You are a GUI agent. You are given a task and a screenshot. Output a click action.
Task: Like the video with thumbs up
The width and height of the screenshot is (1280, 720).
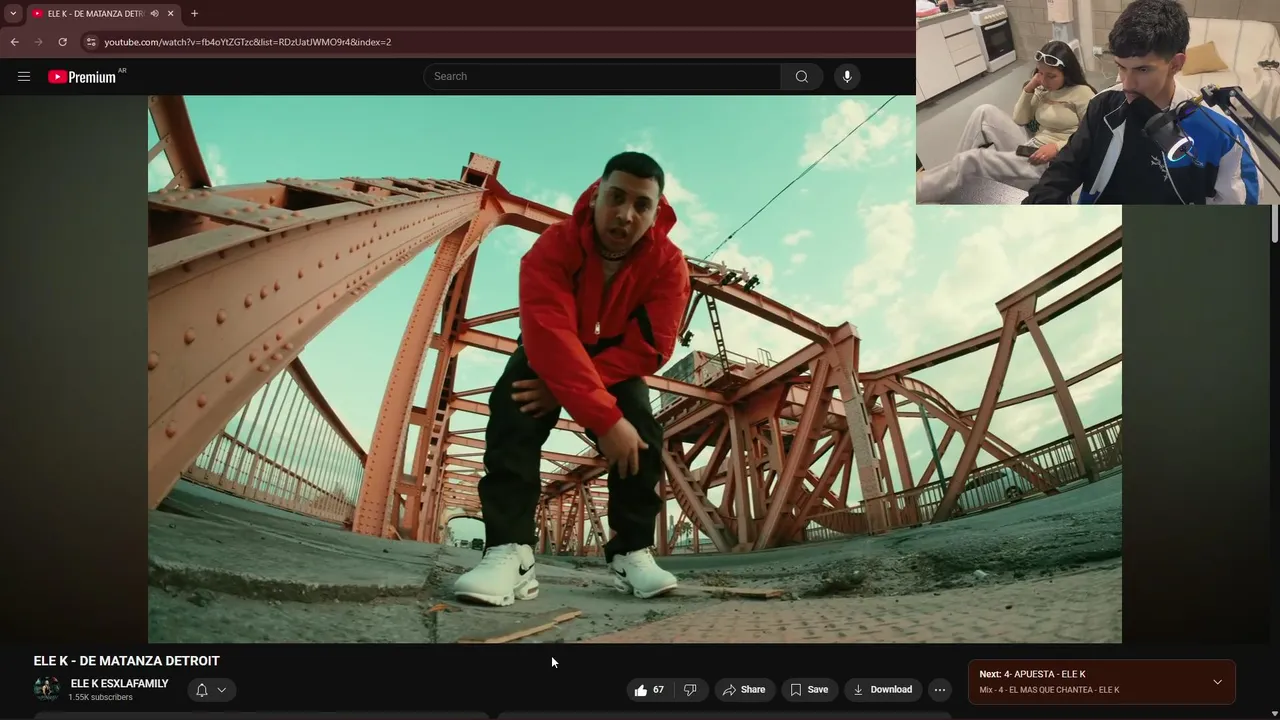[649, 690]
